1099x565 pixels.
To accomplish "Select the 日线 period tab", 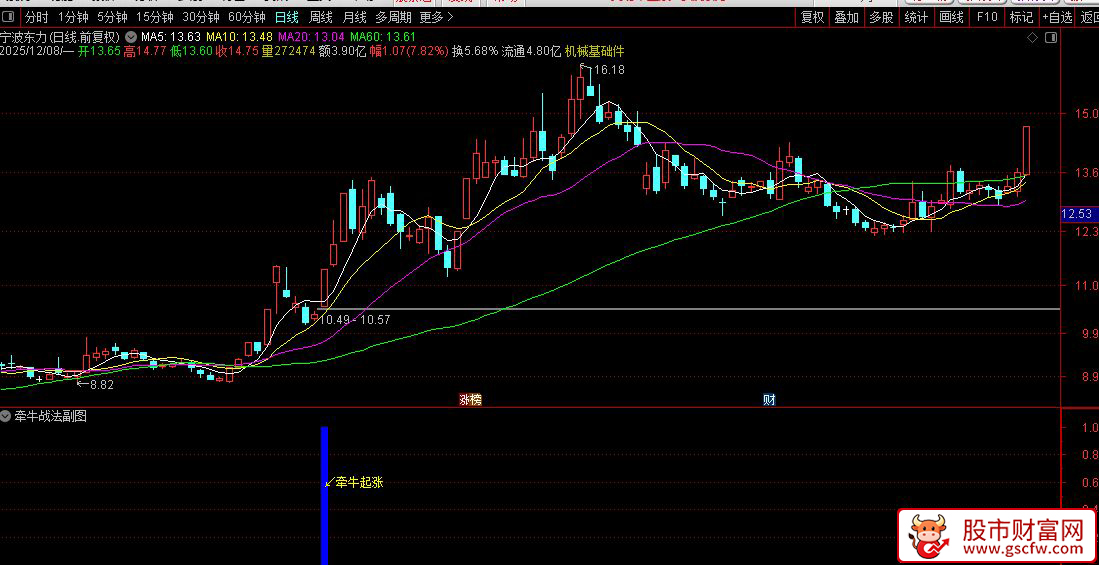I will point(286,17).
